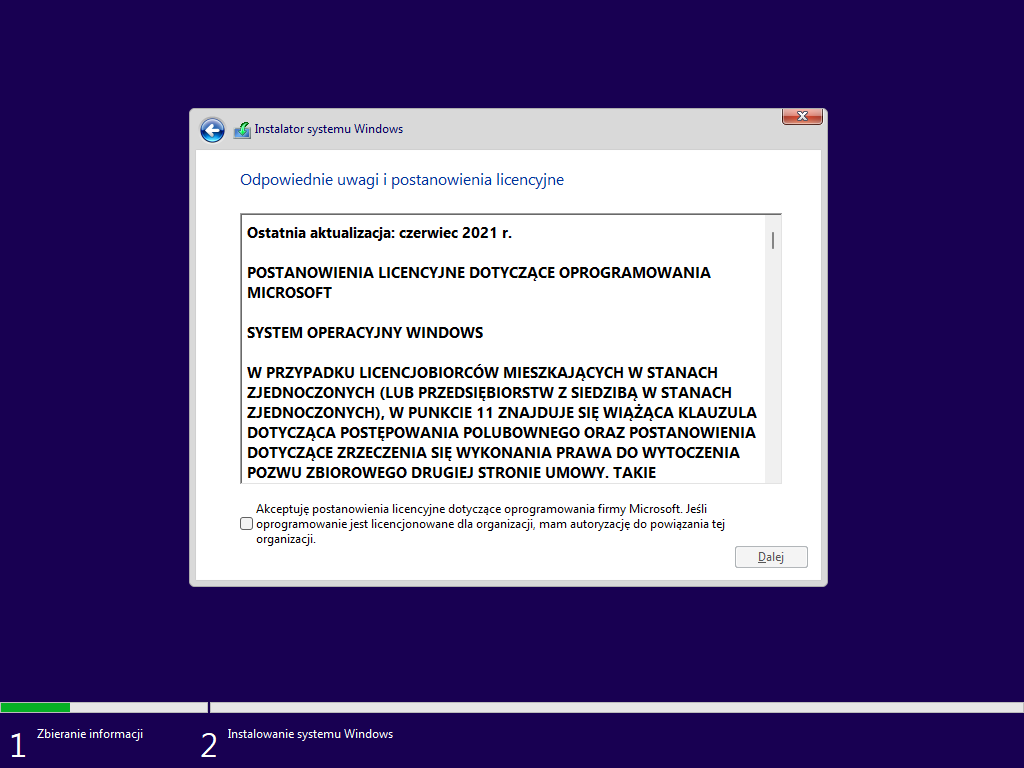Click step 2 Instalowanie systemu Windows label

pos(310,734)
